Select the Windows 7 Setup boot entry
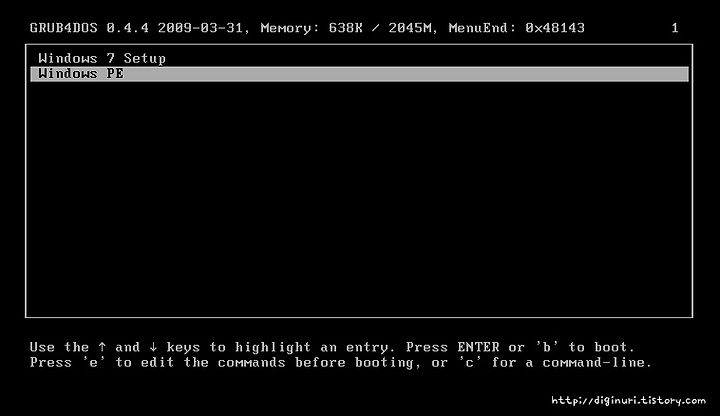Image resolution: width=720 pixels, height=416 pixels. pos(102,58)
